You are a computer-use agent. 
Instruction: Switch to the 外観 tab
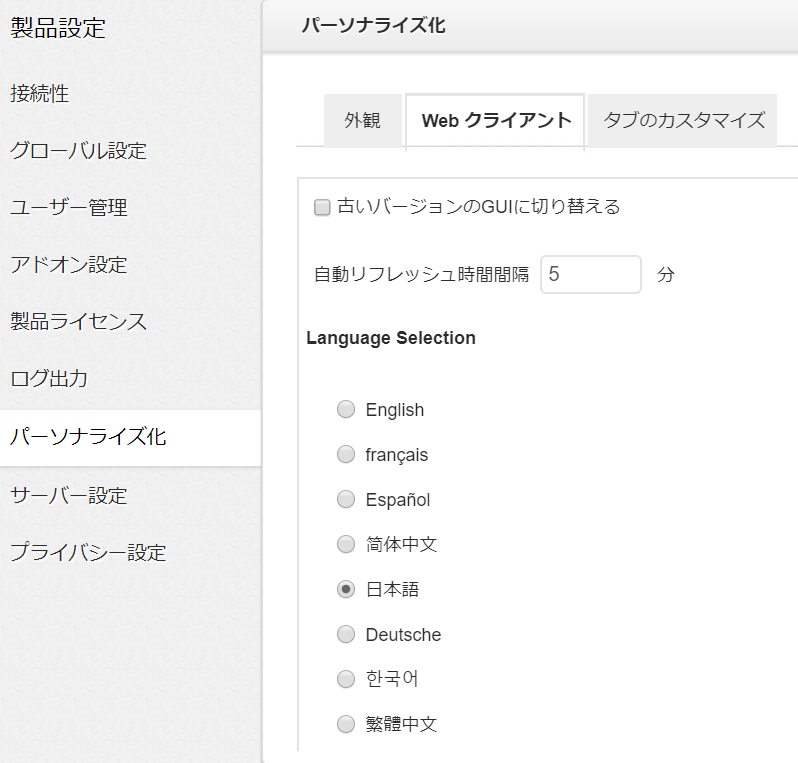pyautogui.click(x=362, y=121)
